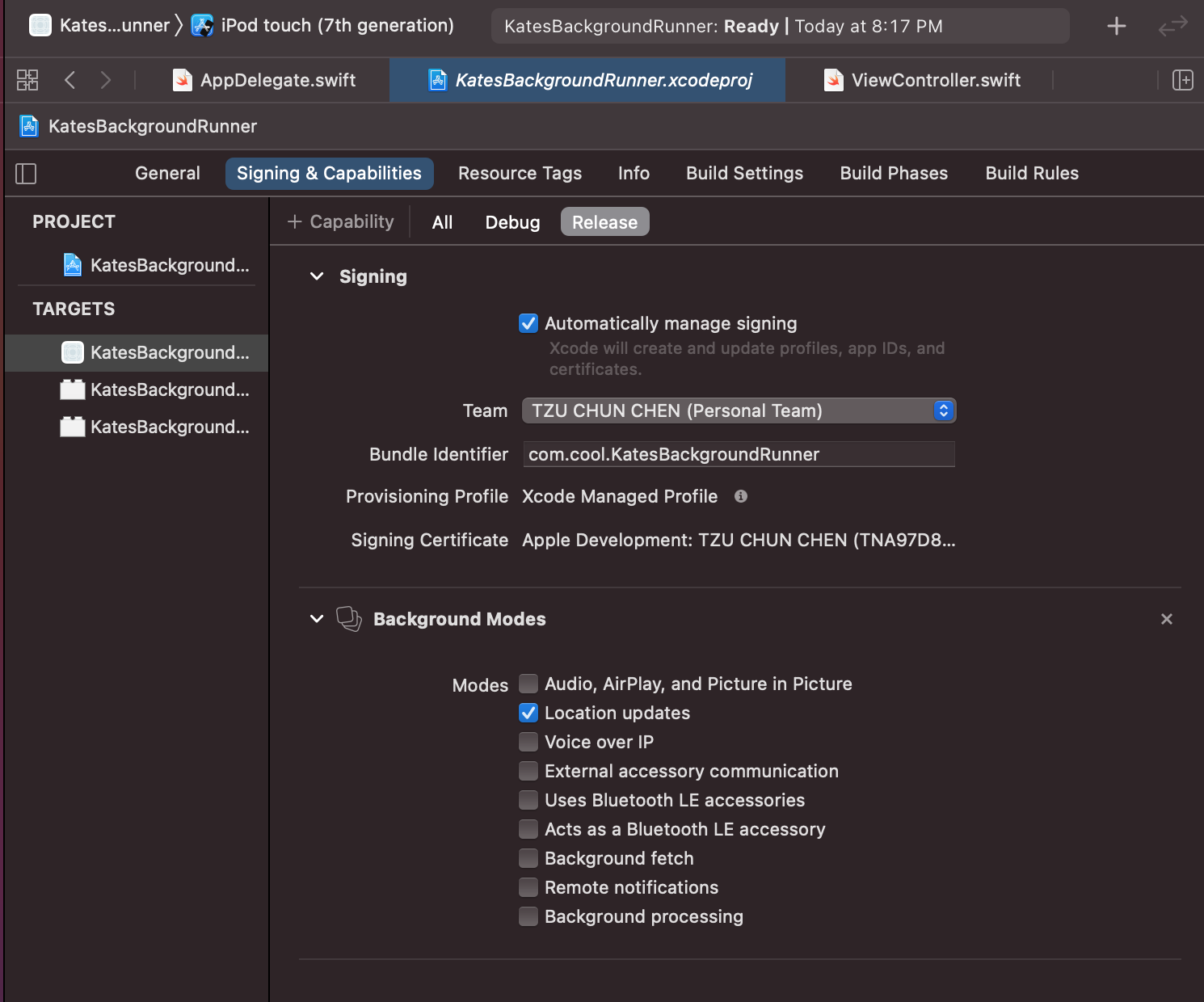
Task: Disable Automatically manage signing checkbox
Action: coord(528,323)
